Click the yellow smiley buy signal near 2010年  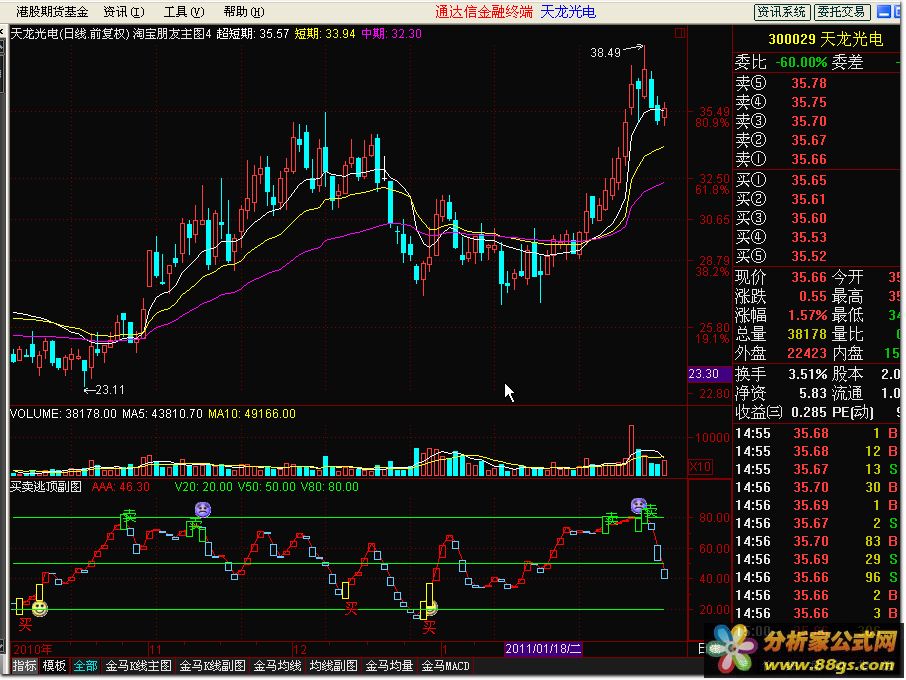point(39,608)
